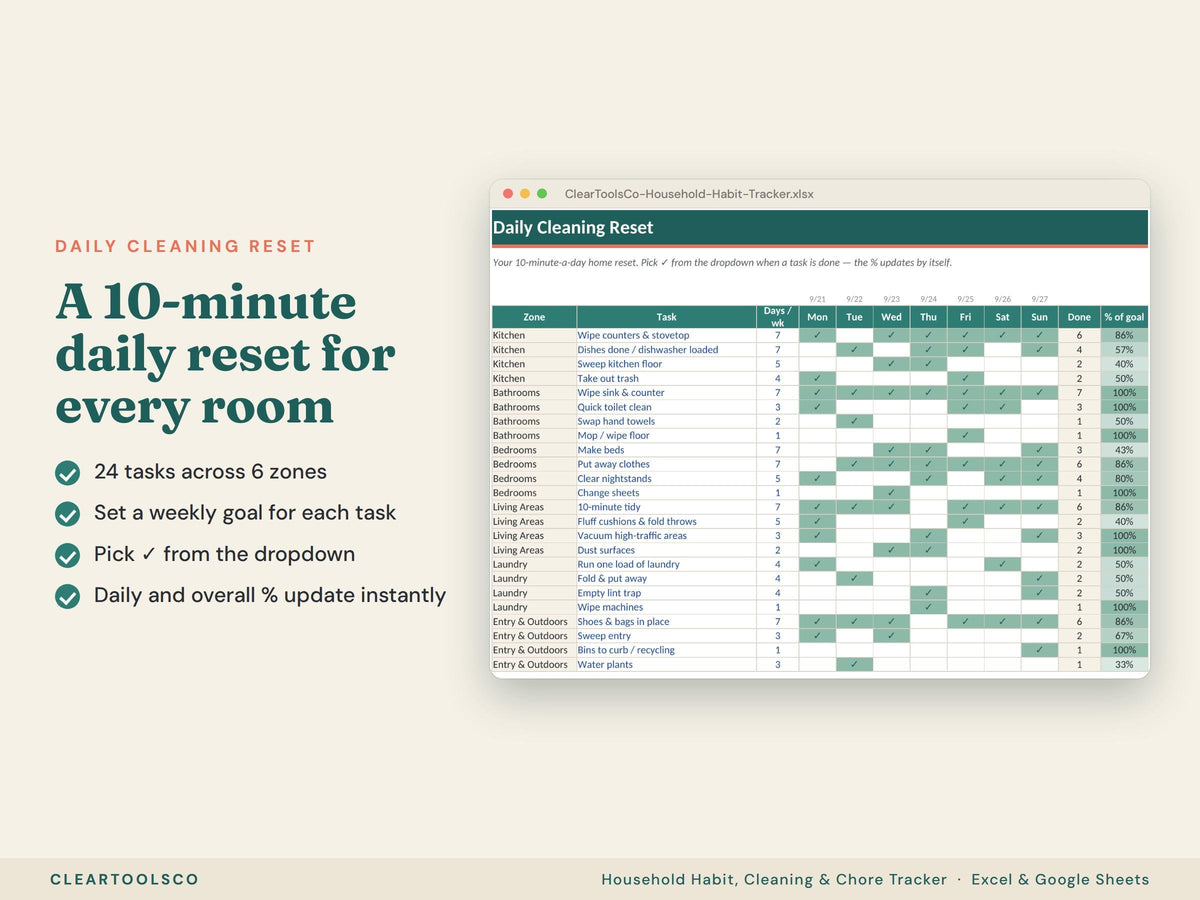
Task: Click the Days/wk value 7 for Make beds
Action: point(777,450)
